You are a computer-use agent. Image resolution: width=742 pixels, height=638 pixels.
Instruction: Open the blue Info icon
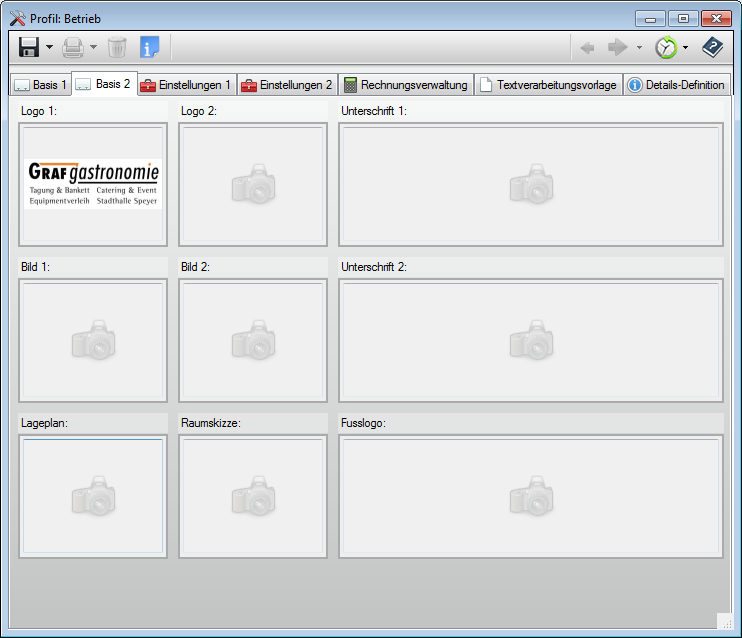pyautogui.click(x=149, y=47)
